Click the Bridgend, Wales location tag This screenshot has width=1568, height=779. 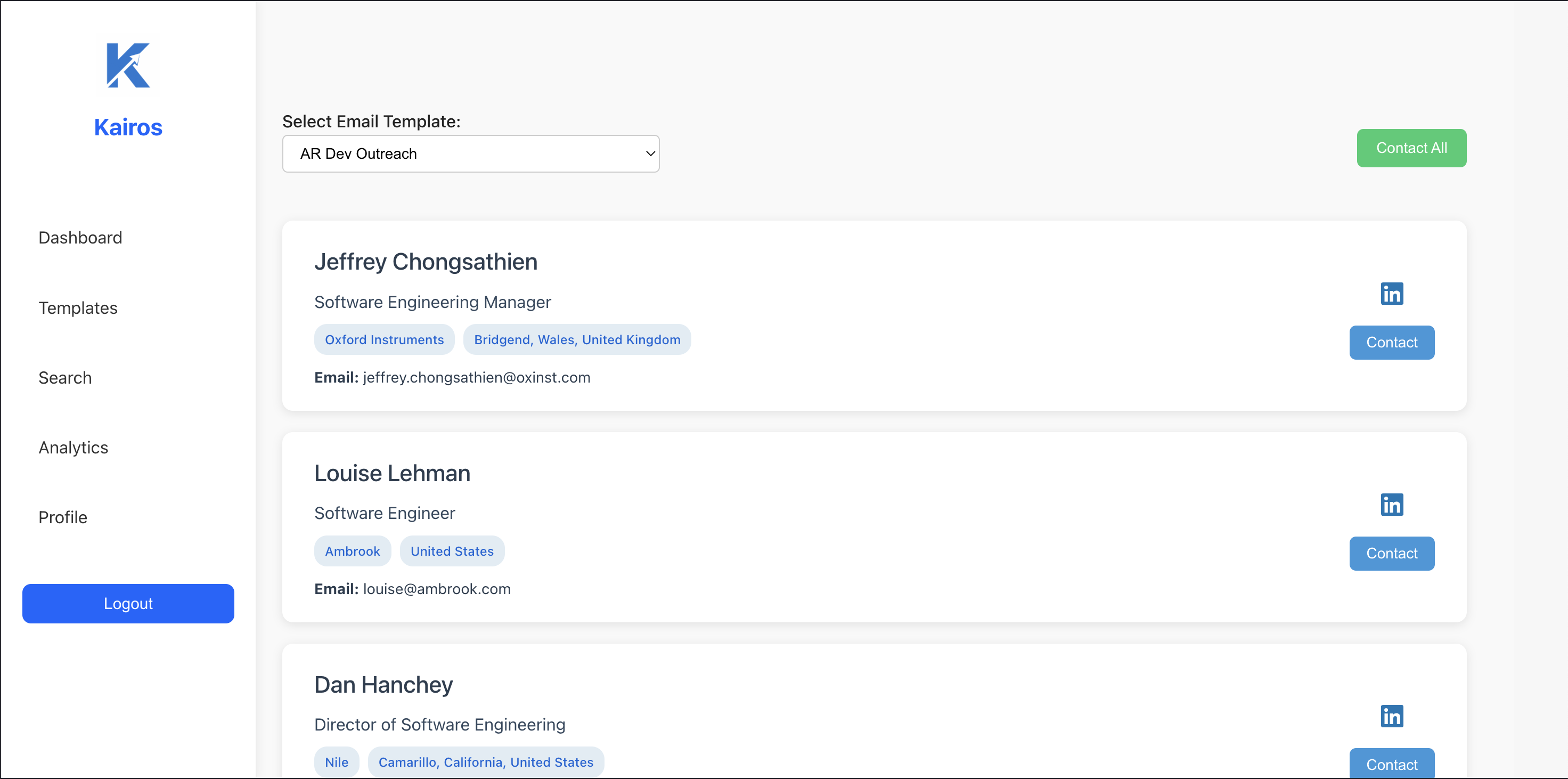[576, 340]
